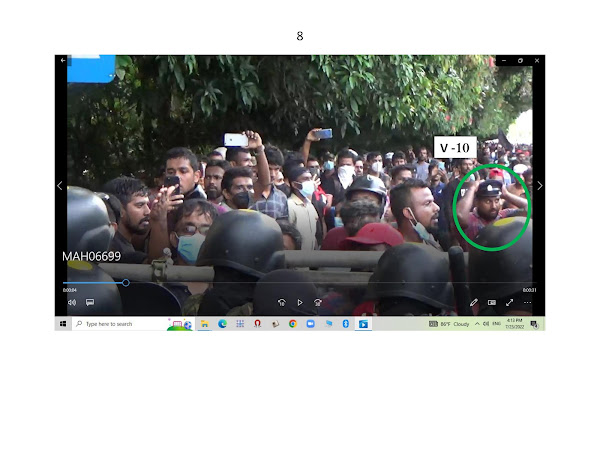Open the weather widget showing Cloudy
Image resolution: width=600 pixels, height=464 pixels.
pyautogui.click(x=455, y=324)
